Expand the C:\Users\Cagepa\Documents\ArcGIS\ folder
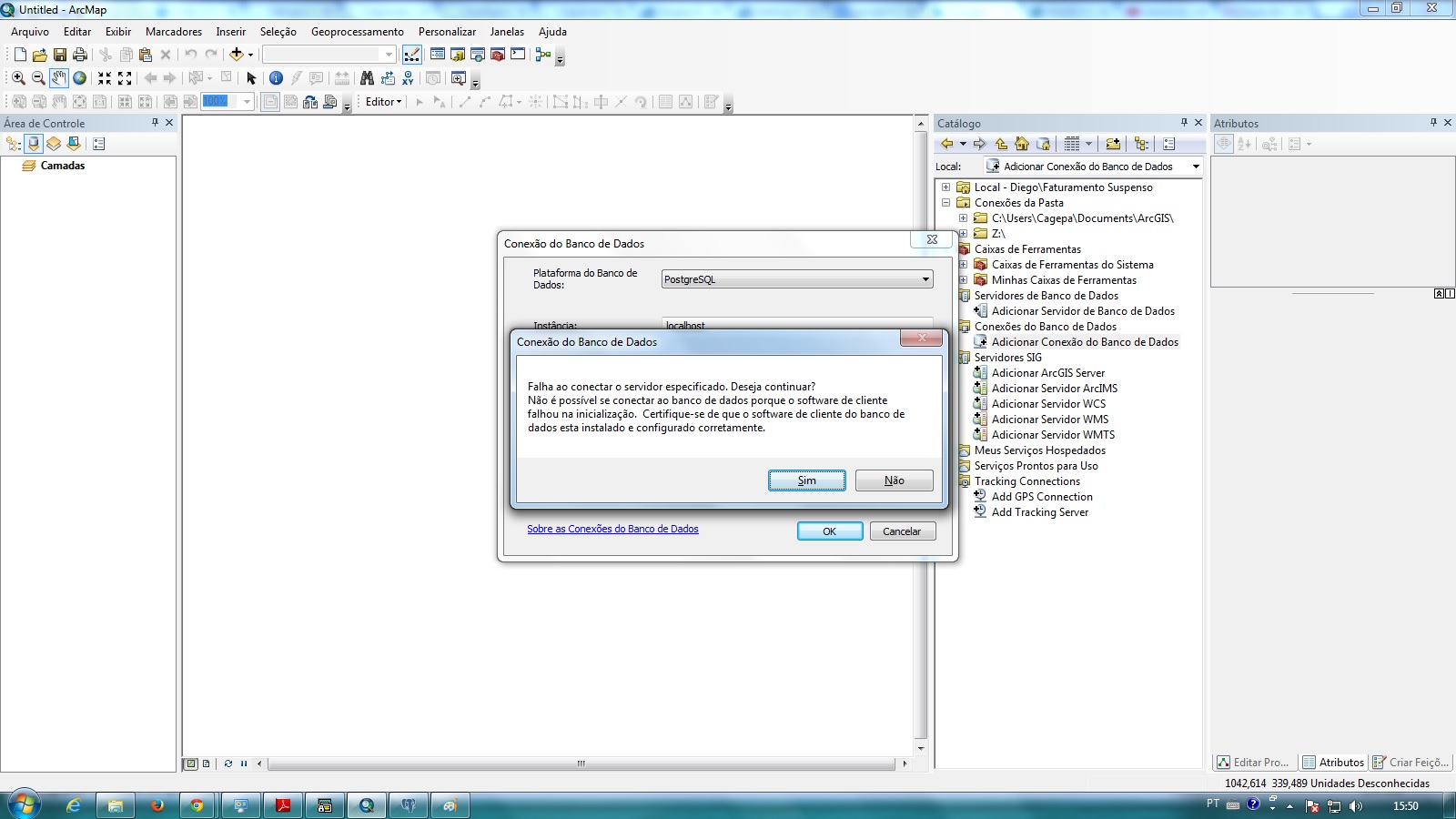Image resolution: width=1456 pixels, height=819 pixels. 963,218
